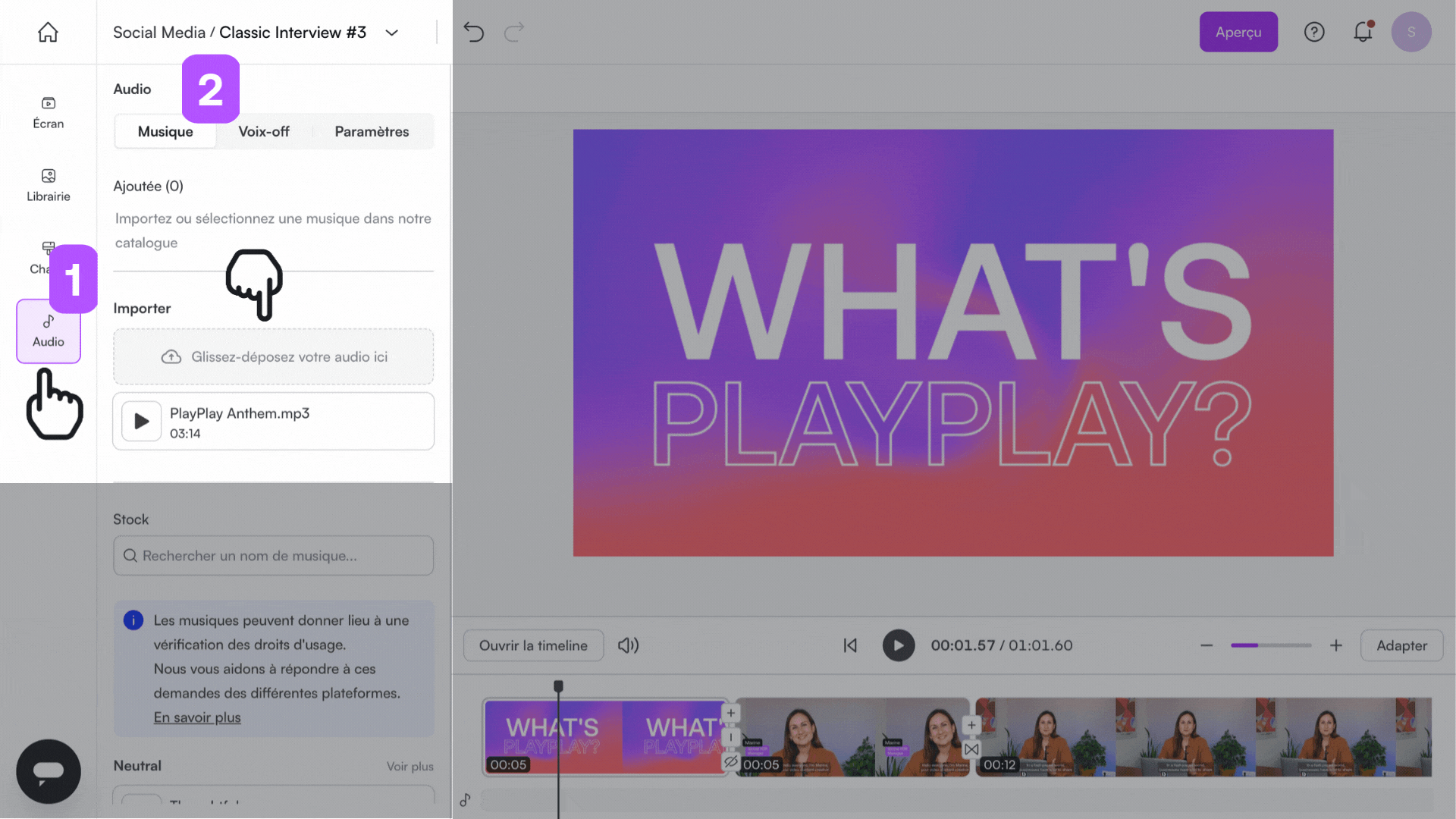1456x819 pixels.
Task: Click the Aperçu button
Action: tap(1238, 32)
